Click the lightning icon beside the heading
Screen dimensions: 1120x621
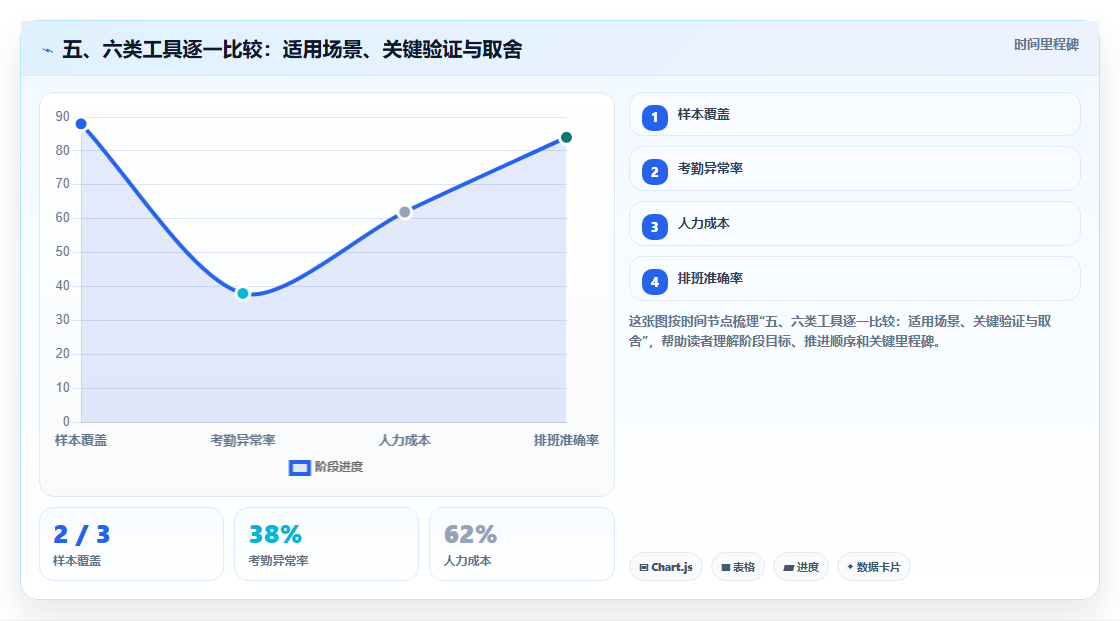click(48, 50)
